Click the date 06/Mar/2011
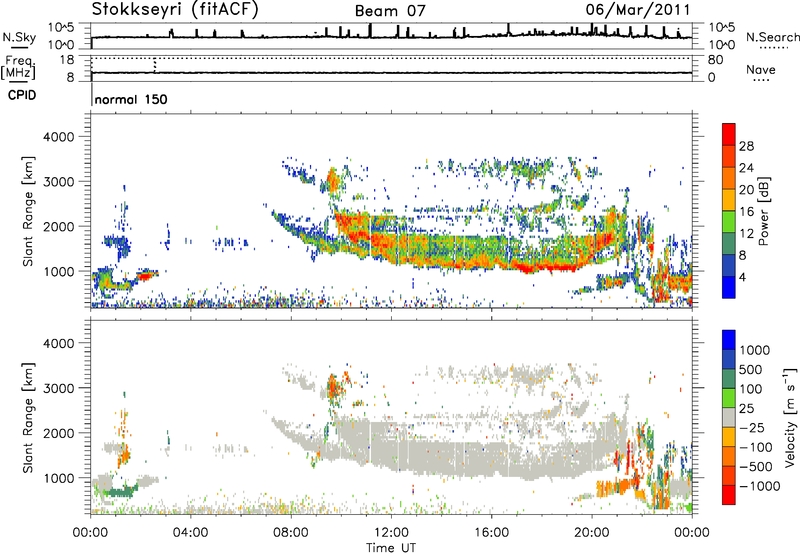The image size is (800, 554). pos(638,10)
